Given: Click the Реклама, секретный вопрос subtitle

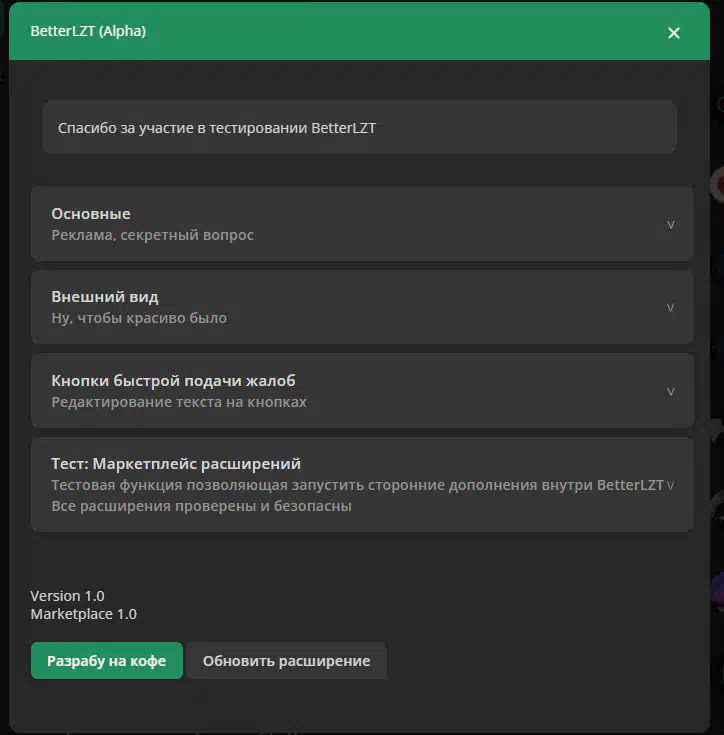Looking at the screenshot, I should [x=152, y=235].
